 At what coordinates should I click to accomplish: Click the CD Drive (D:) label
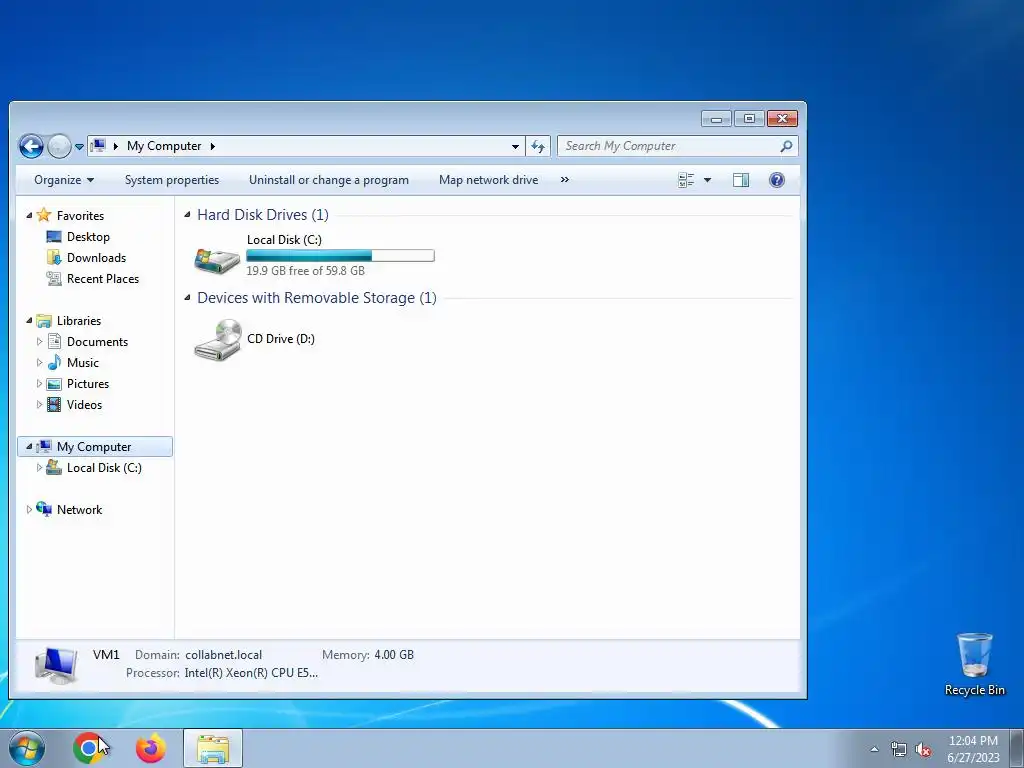point(281,338)
